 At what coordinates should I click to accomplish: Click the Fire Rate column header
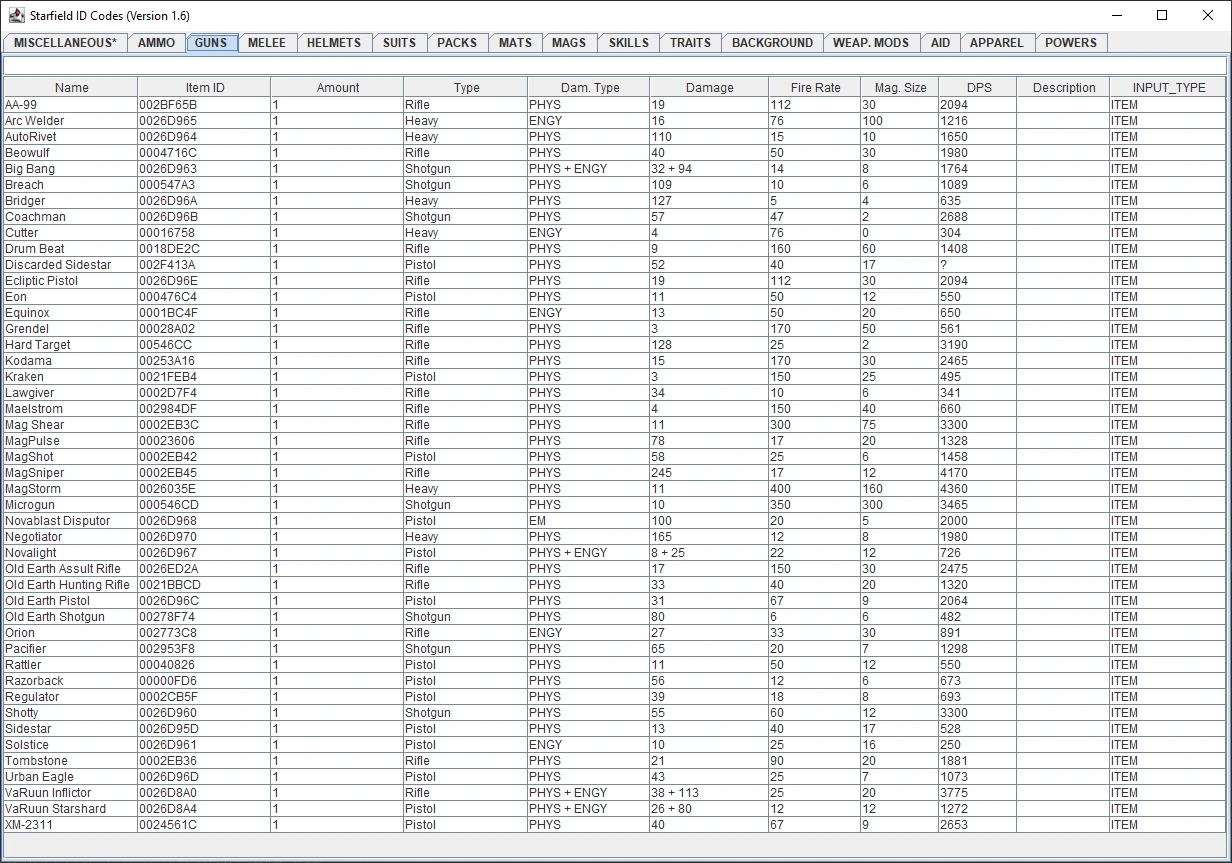coord(815,88)
